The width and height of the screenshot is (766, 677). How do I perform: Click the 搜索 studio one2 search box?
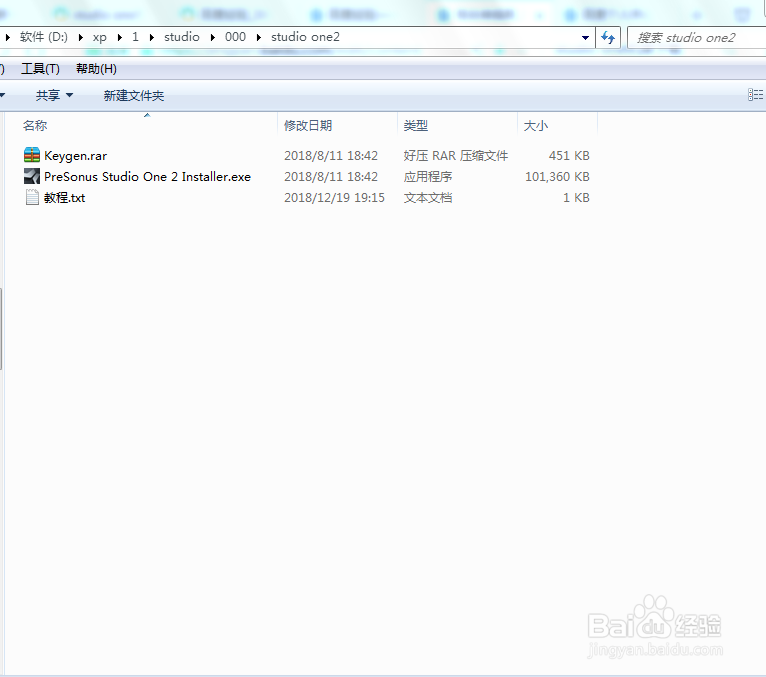click(x=697, y=38)
